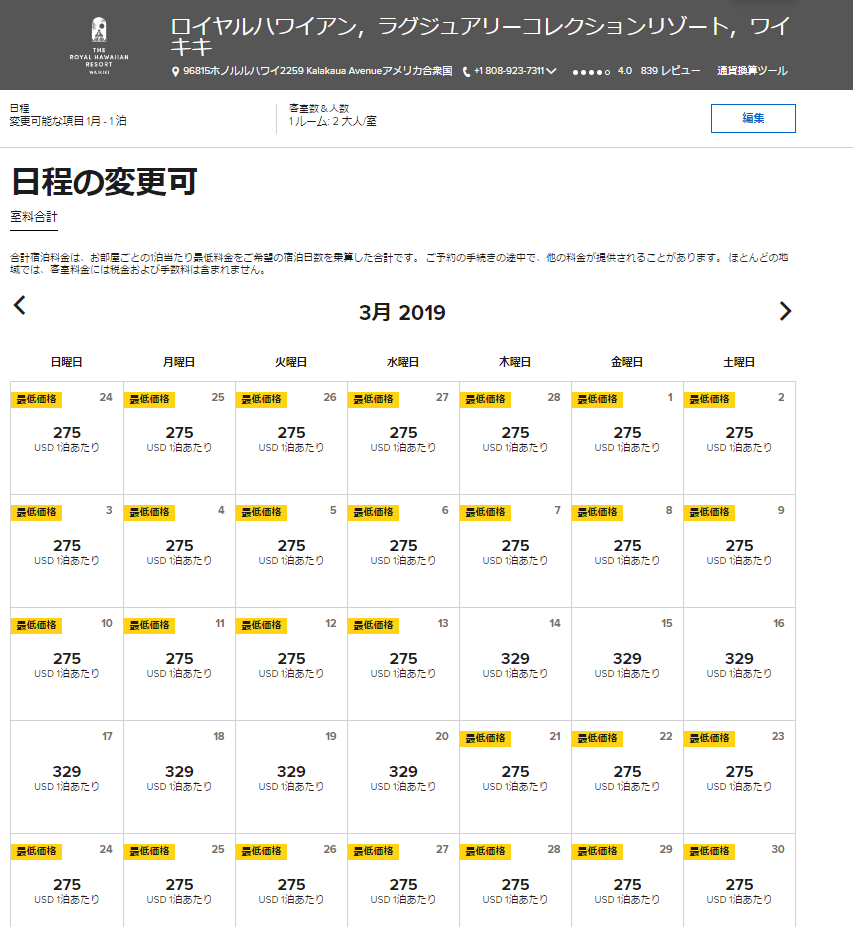Go to previous month with left arrow
Image resolution: width=853 pixels, height=927 pixels.
tap(20, 305)
